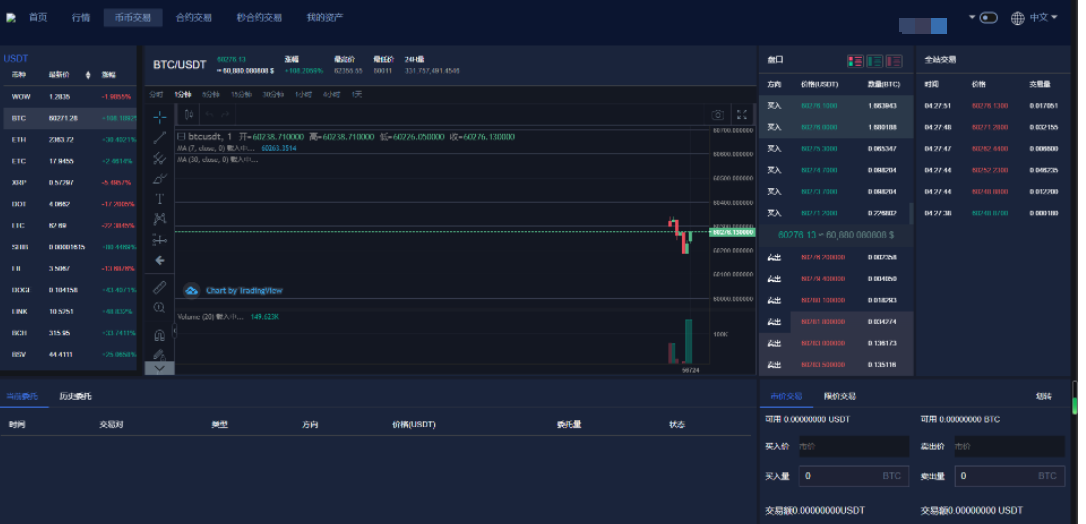This screenshot has height=524, width=1086.
Task: Open 合约交易 in top navigation
Action: 193,18
